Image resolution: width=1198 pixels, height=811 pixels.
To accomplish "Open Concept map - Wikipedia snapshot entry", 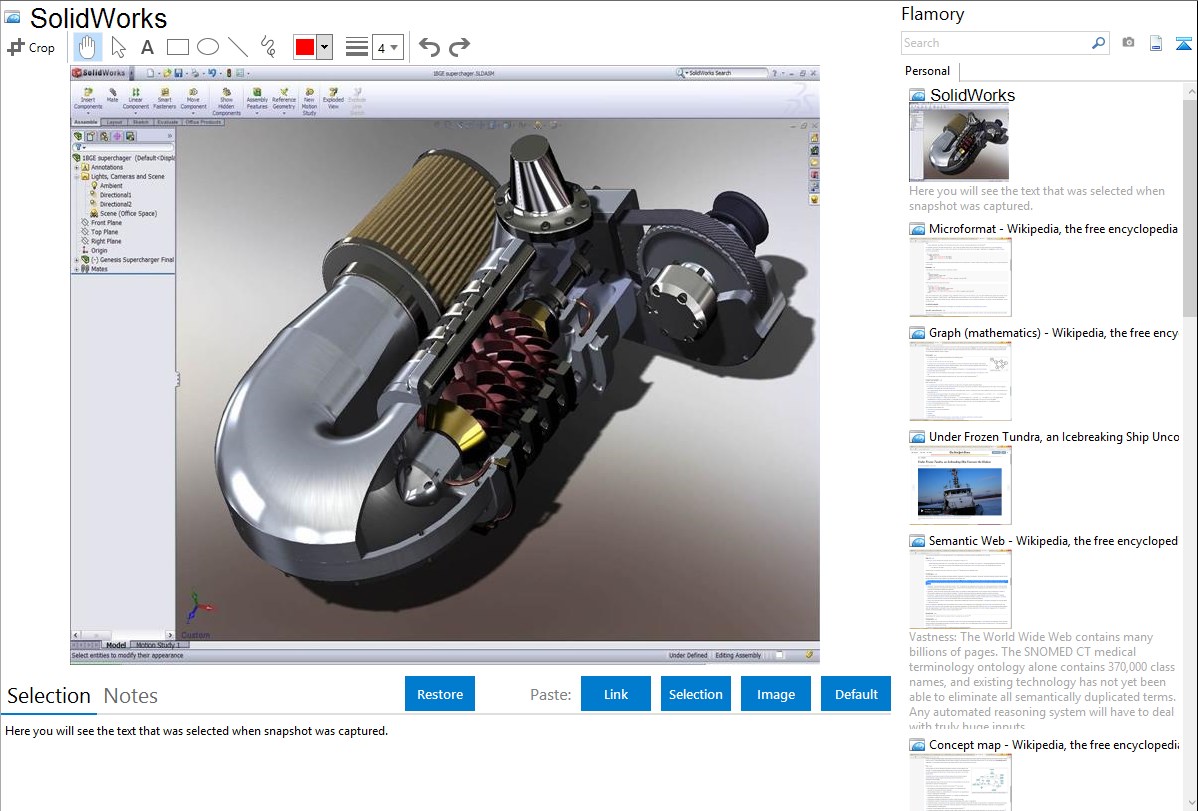I will click(x=1052, y=744).
